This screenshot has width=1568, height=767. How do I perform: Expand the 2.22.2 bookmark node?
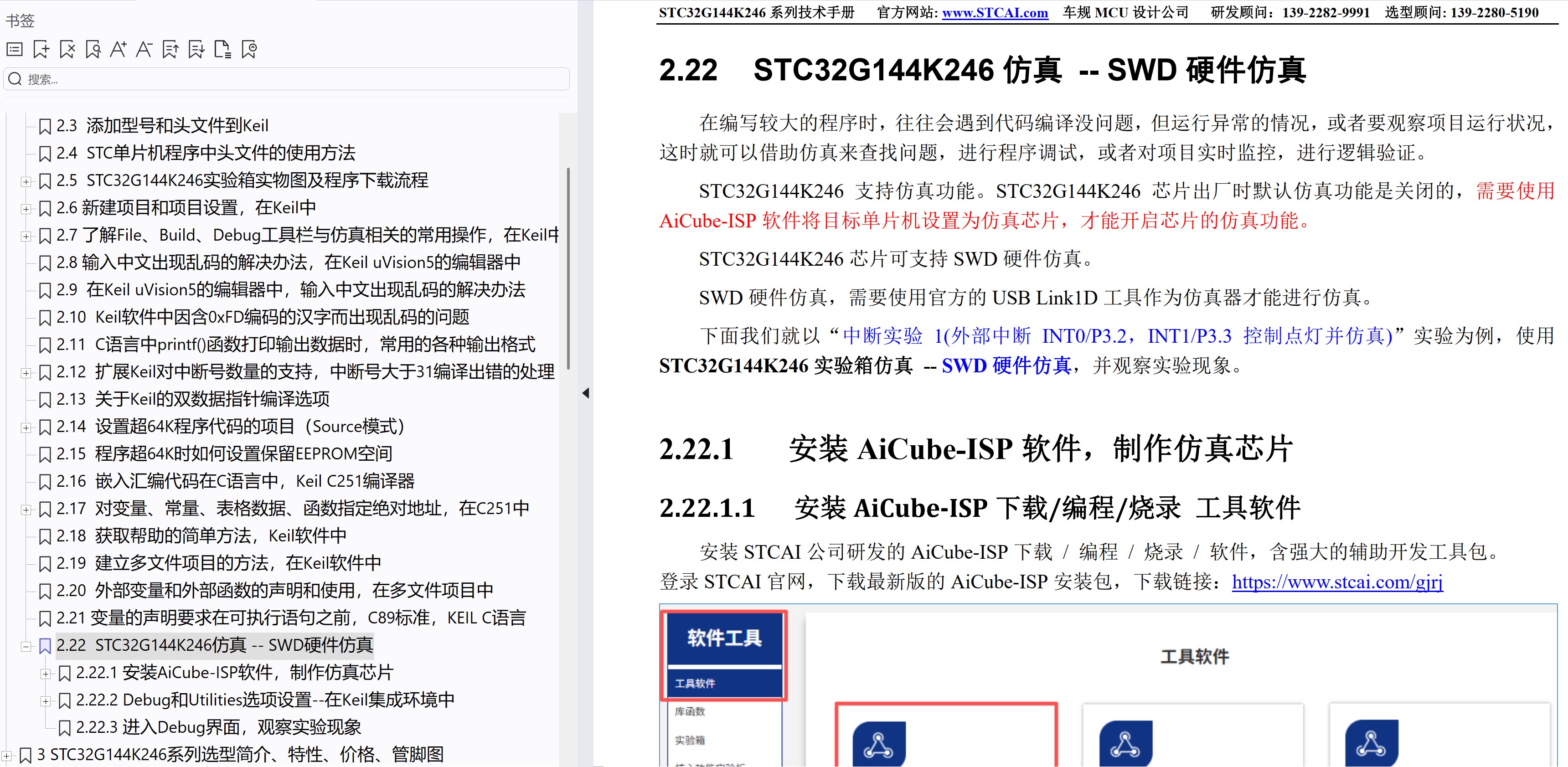[45, 700]
